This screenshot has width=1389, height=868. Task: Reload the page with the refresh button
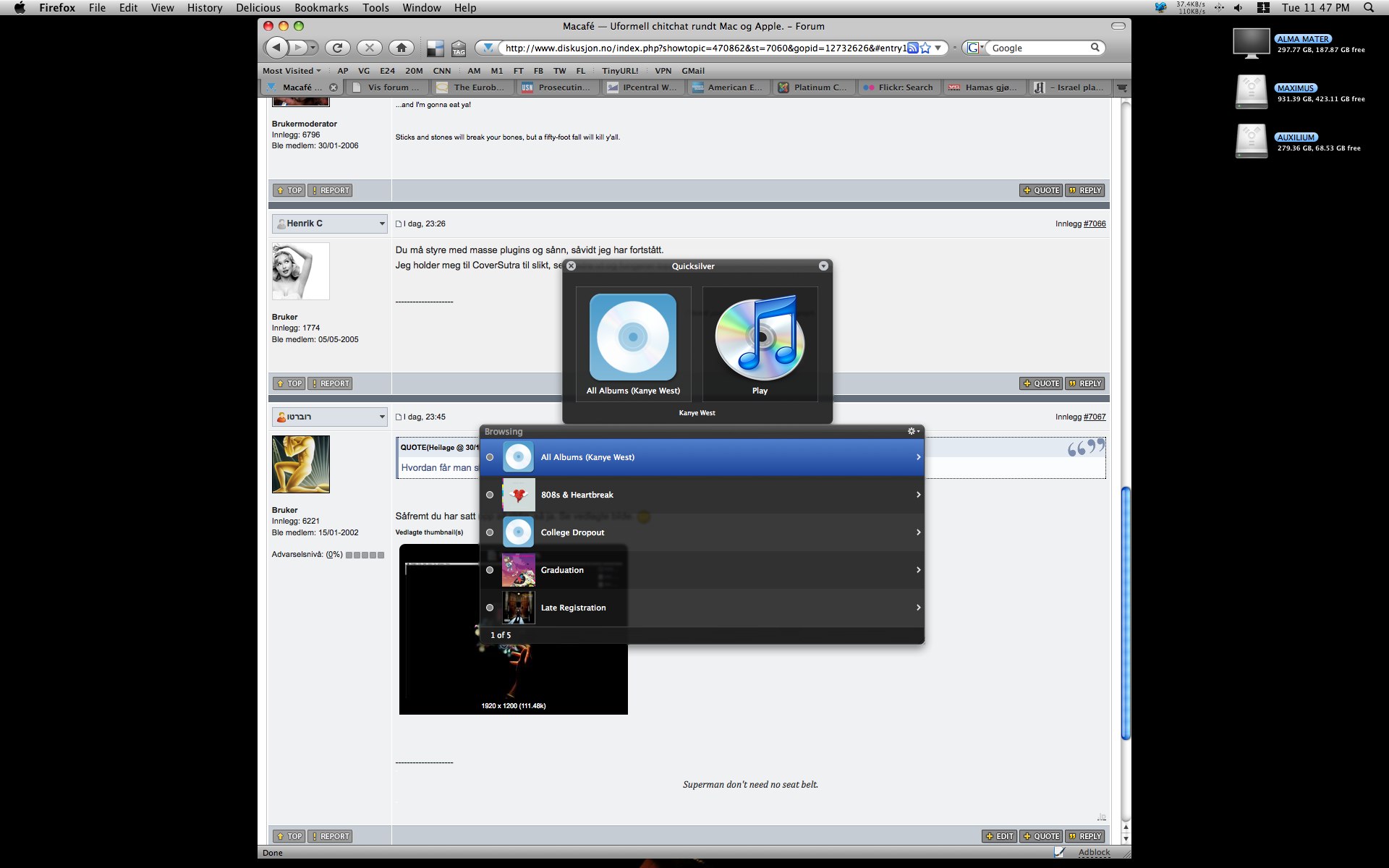pyautogui.click(x=337, y=48)
